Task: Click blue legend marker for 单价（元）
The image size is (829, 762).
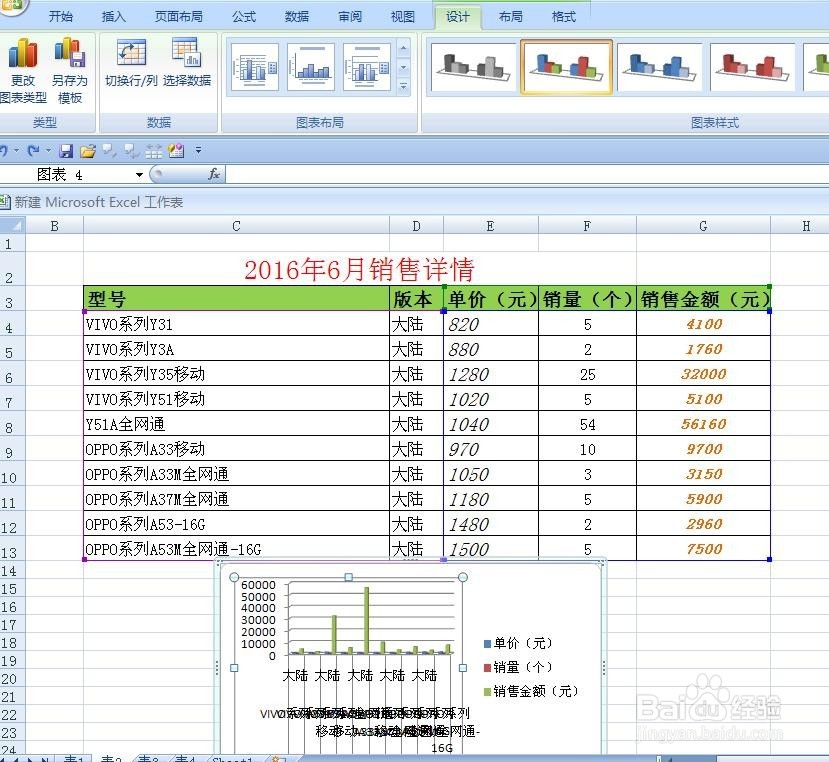Action: click(x=487, y=644)
